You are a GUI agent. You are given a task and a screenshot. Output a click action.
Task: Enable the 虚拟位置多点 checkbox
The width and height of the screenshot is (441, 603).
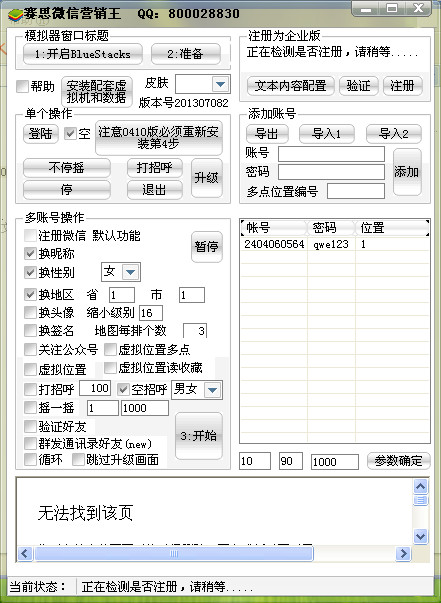point(110,349)
